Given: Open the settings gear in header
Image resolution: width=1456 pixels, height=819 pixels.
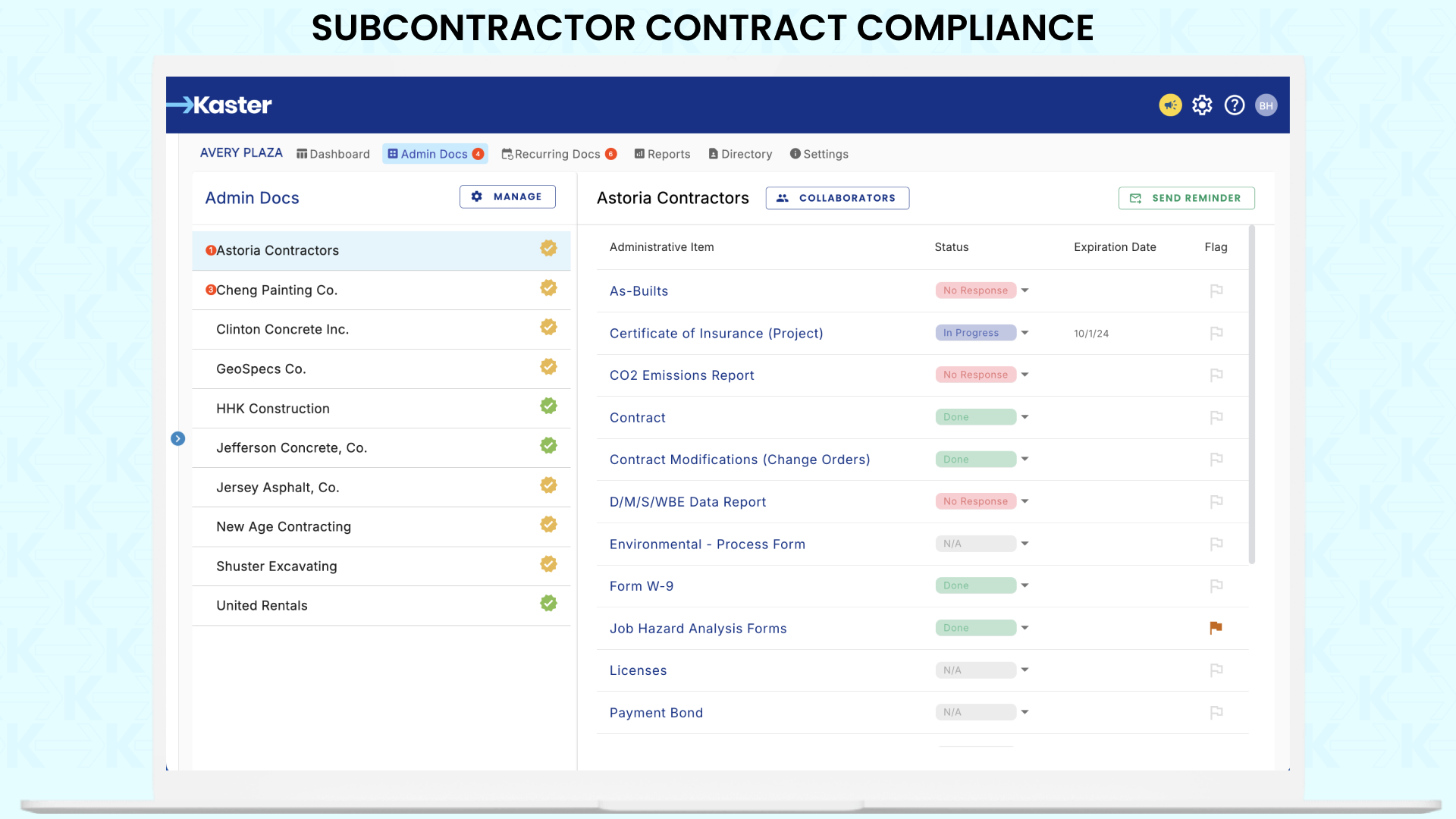Looking at the screenshot, I should point(1202,105).
